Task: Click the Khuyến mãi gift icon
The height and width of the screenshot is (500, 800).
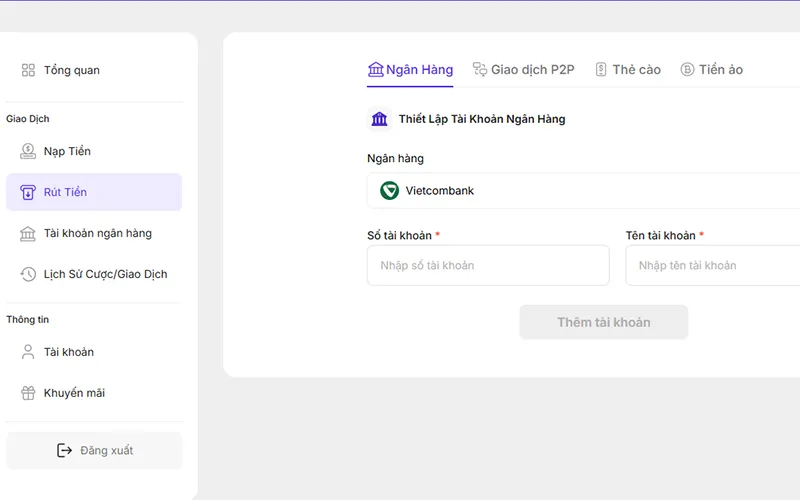Action: pos(28,393)
